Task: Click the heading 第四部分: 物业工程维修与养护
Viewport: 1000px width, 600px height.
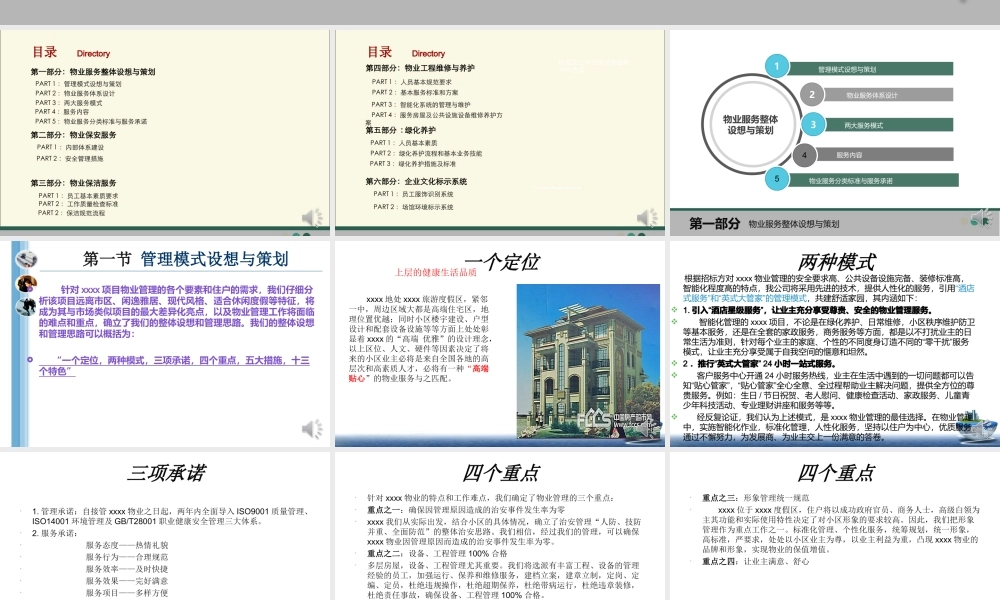Action: pos(420,68)
